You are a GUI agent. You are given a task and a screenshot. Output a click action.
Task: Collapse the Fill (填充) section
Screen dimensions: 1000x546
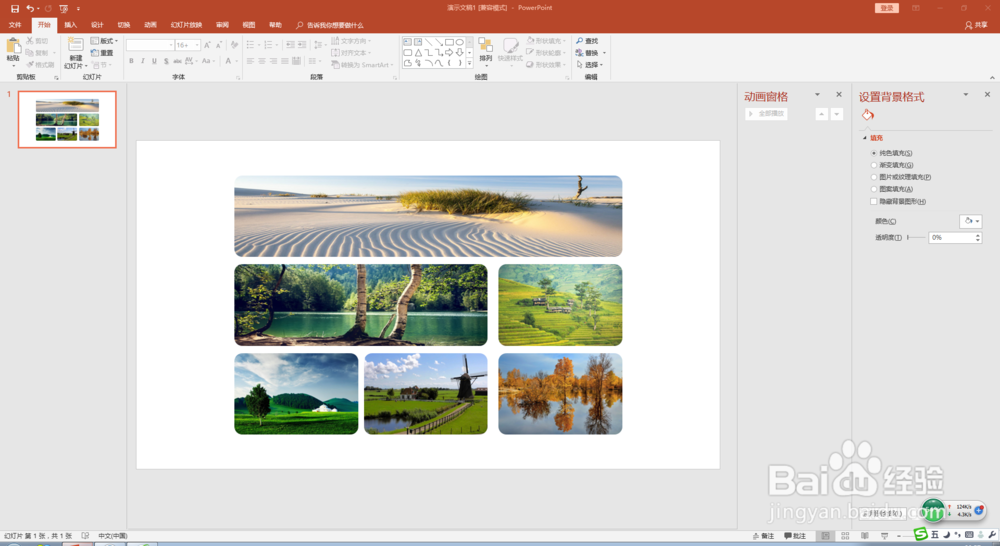pyautogui.click(x=865, y=138)
